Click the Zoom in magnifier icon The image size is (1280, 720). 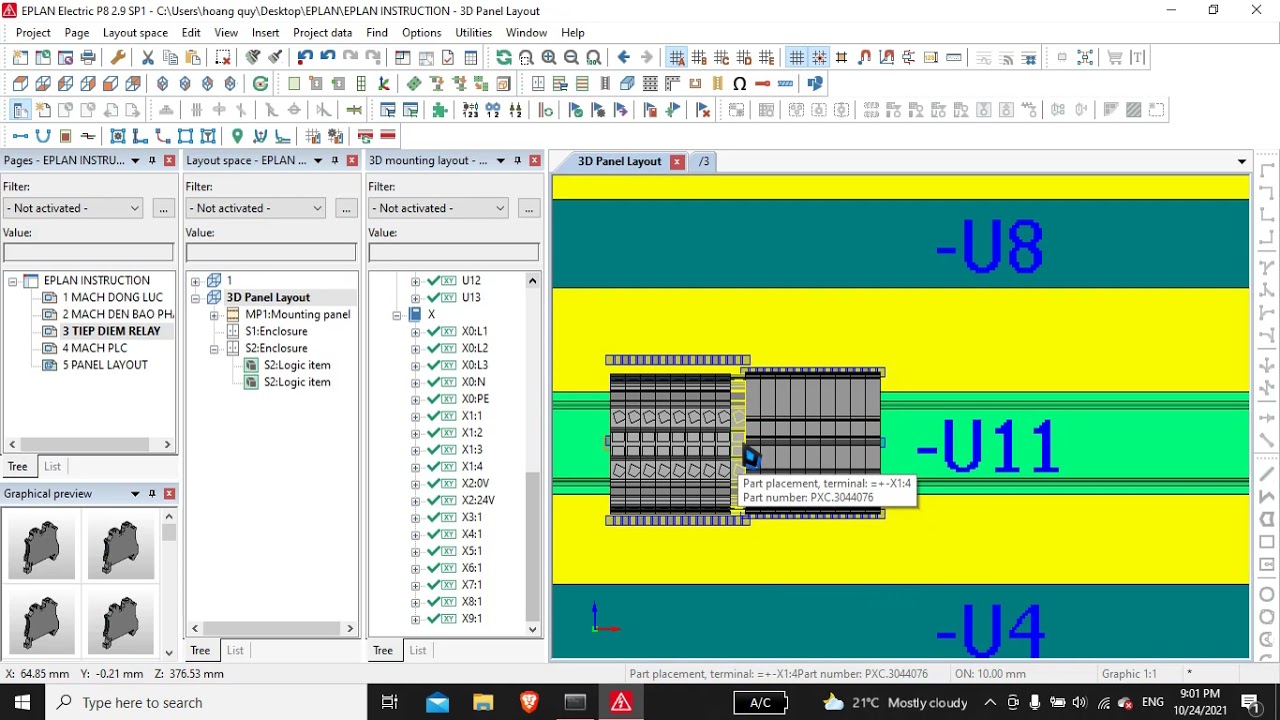pos(548,58)
